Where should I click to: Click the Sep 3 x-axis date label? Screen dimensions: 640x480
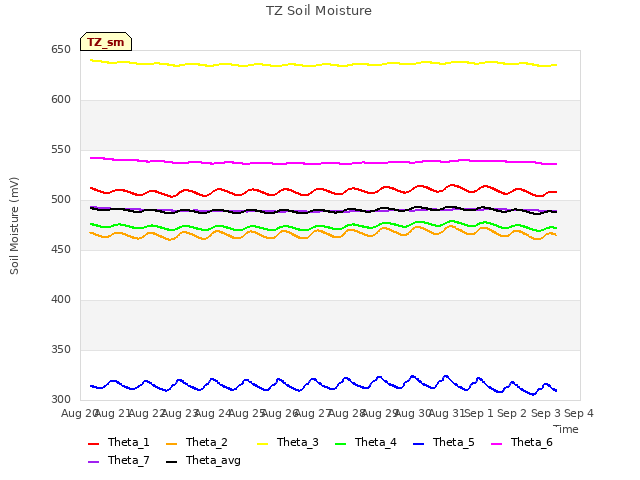(x=545, y=413)
